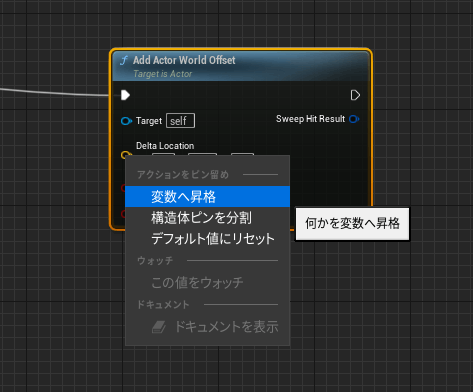Click the function icon in node header
Image resolution: width=473 pixels, height=392 pixels.
(124, 61)
